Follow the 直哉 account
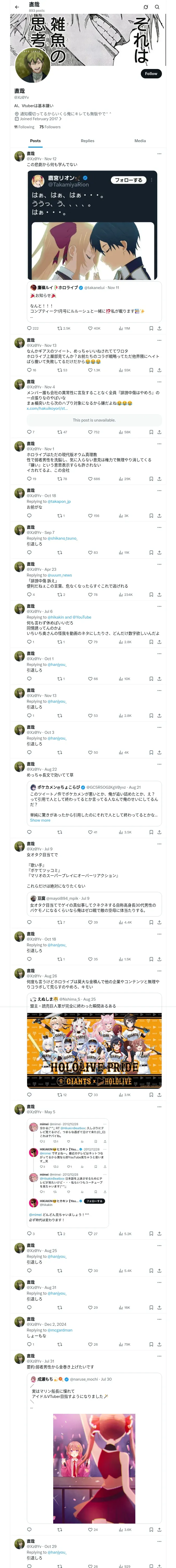Screen dimensions: 176x1568 [150, 74]
